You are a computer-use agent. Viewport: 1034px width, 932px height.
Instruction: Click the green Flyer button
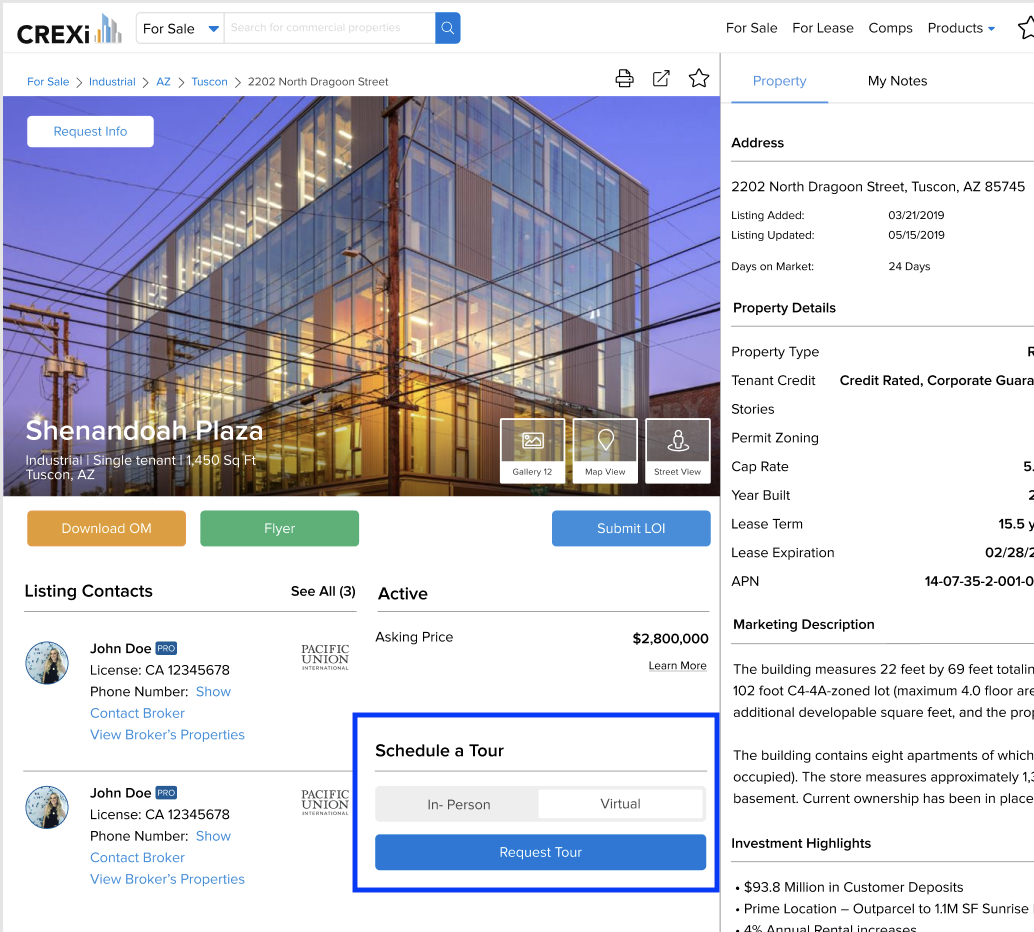[279, 528]
